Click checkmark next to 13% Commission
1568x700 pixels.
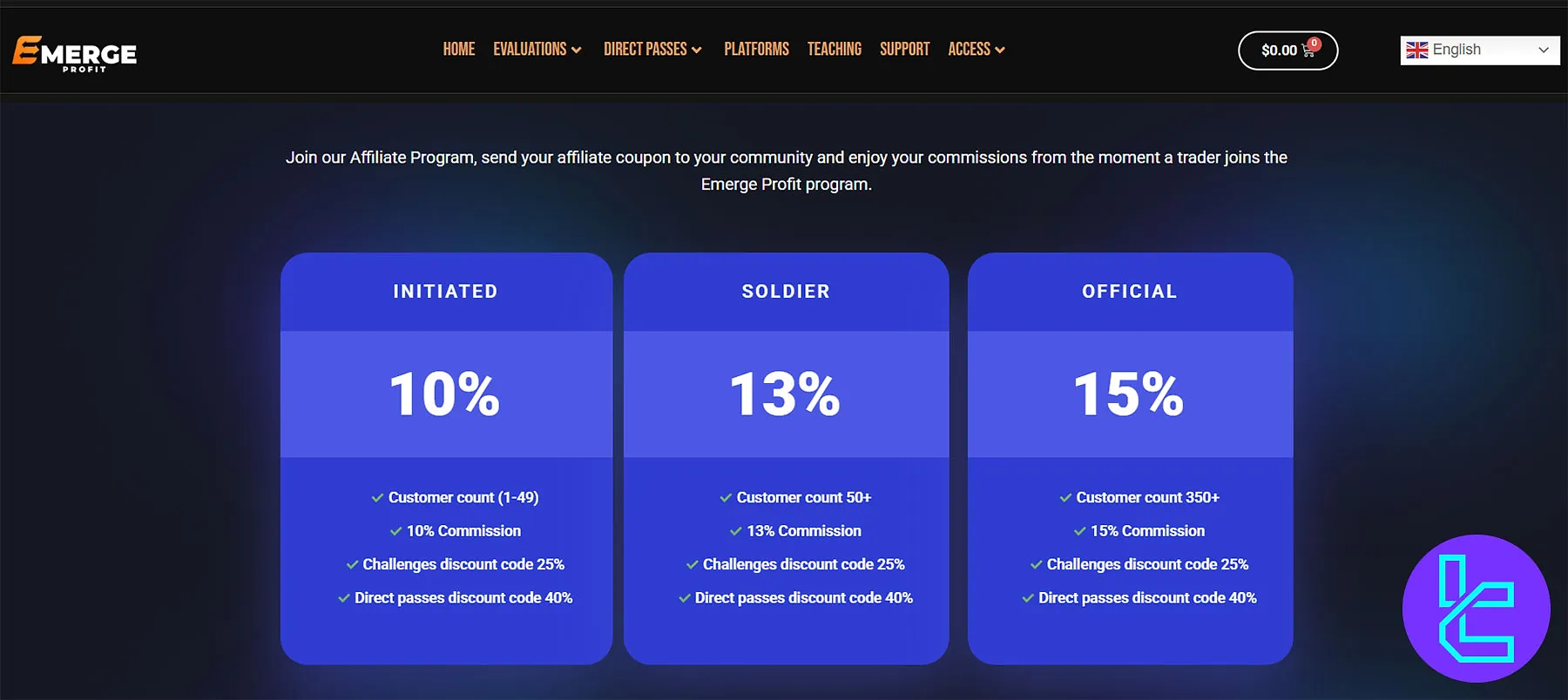pyautogui.click(x=736, y=531)
